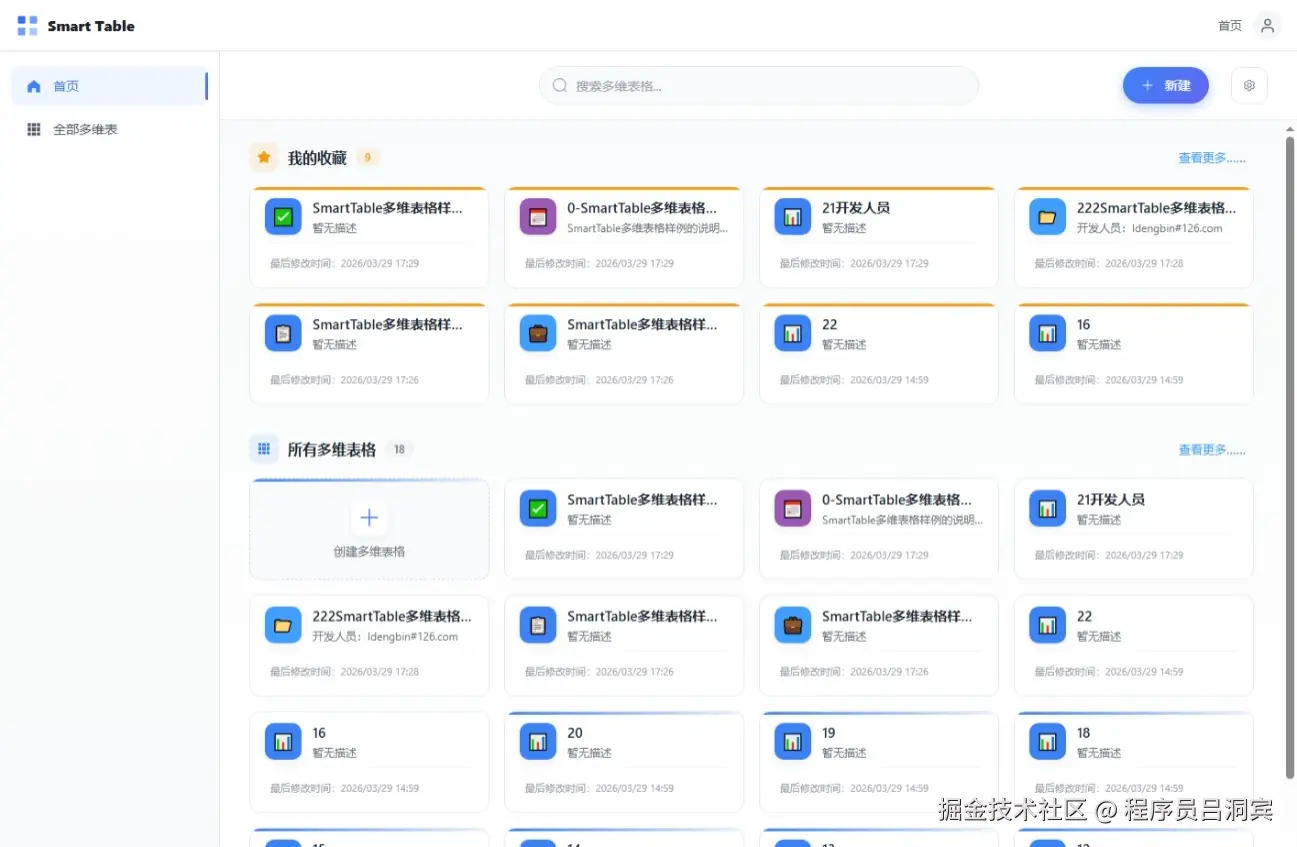Screen dimensions: 1297x847
Task: Open the user avatar icon in the header
Action: 1267,26
